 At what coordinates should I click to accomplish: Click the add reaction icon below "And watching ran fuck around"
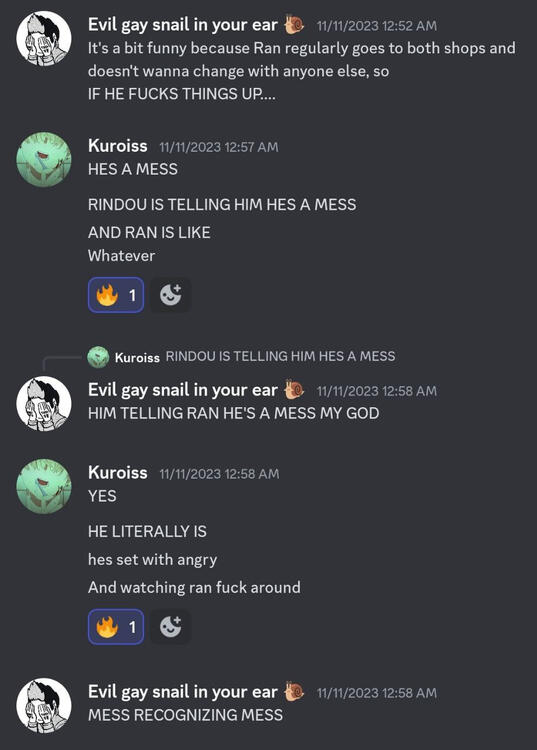[171, 627]
